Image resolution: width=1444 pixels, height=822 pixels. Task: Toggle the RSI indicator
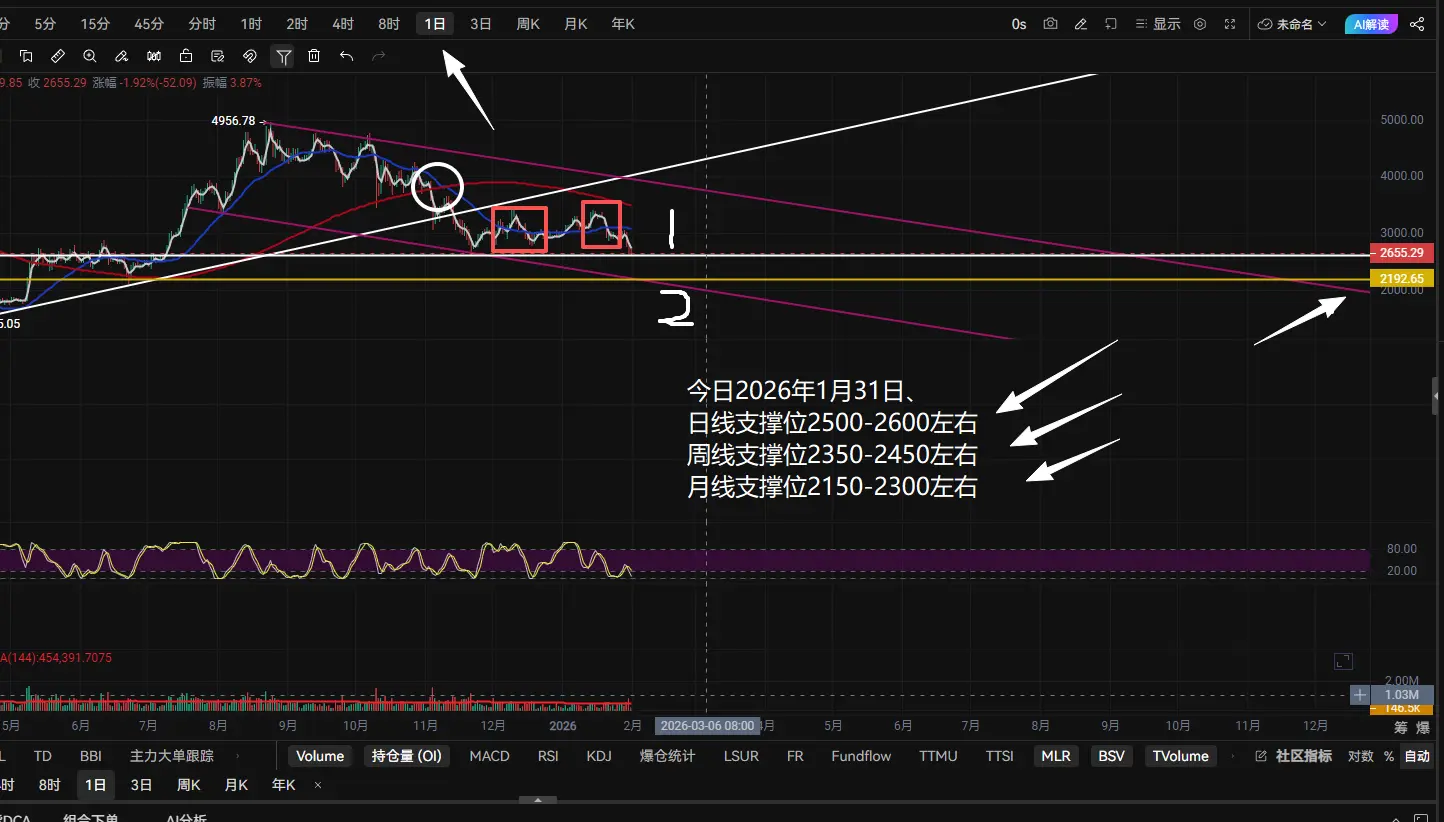[548, 756]
